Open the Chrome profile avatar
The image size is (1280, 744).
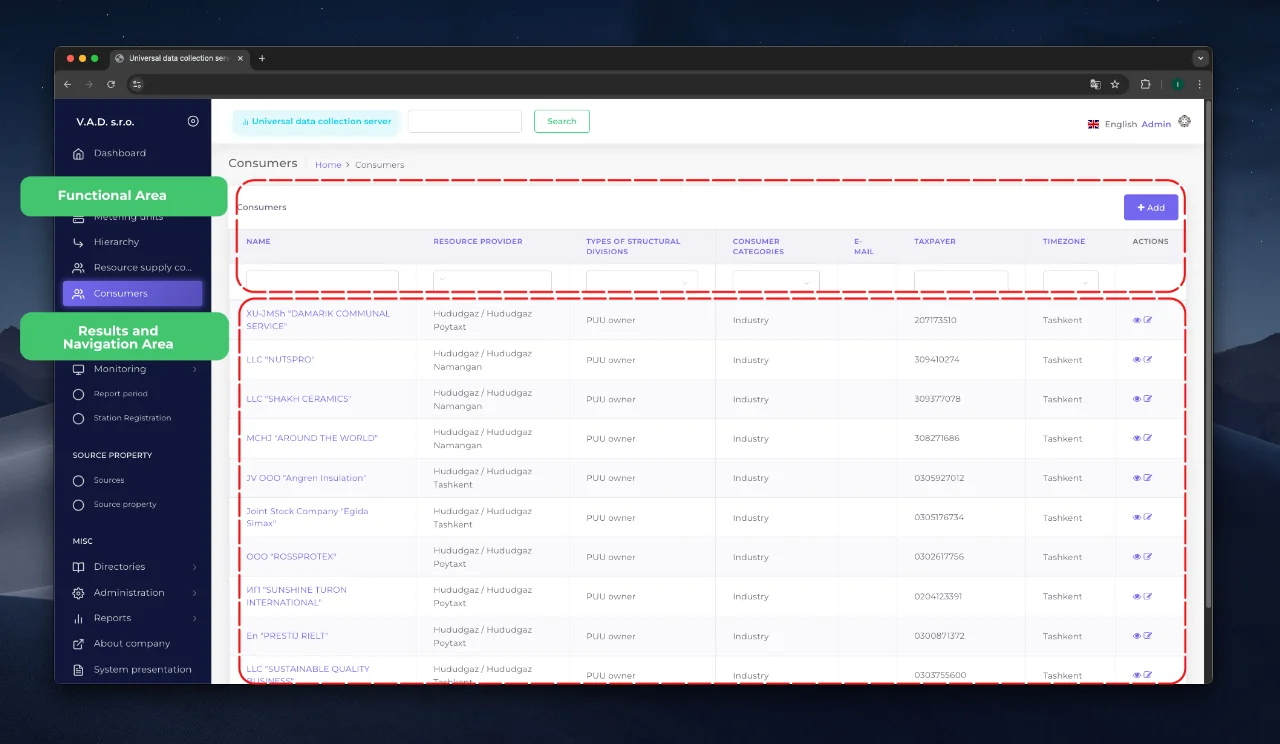point(1178,84)
